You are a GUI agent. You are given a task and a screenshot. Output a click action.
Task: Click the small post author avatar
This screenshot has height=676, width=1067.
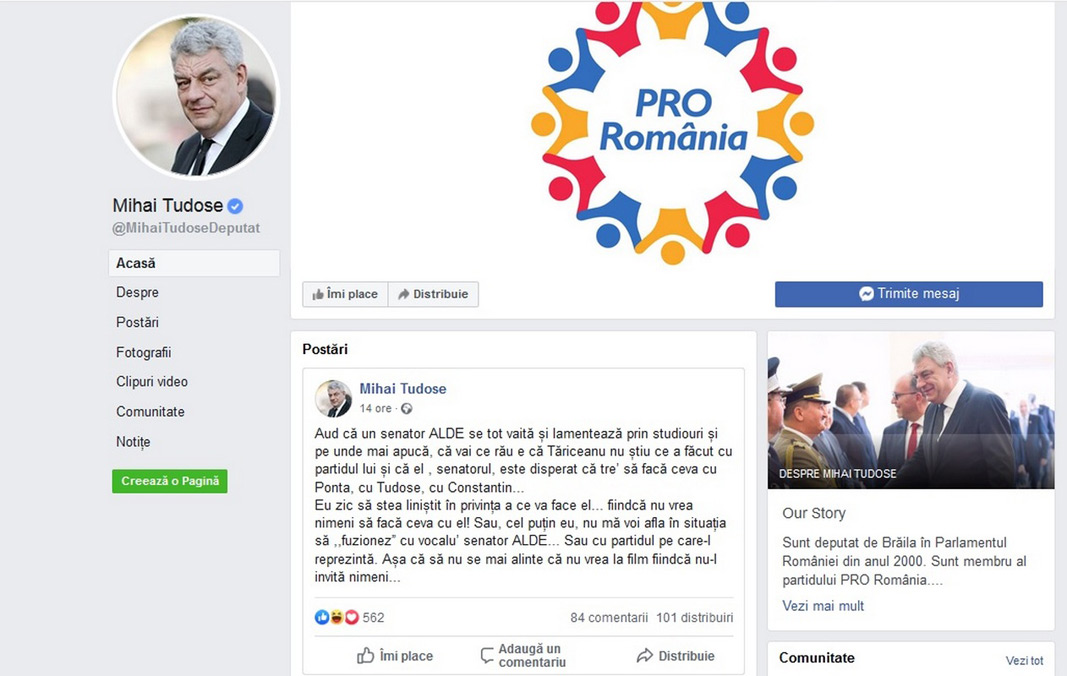coord(333,398)
